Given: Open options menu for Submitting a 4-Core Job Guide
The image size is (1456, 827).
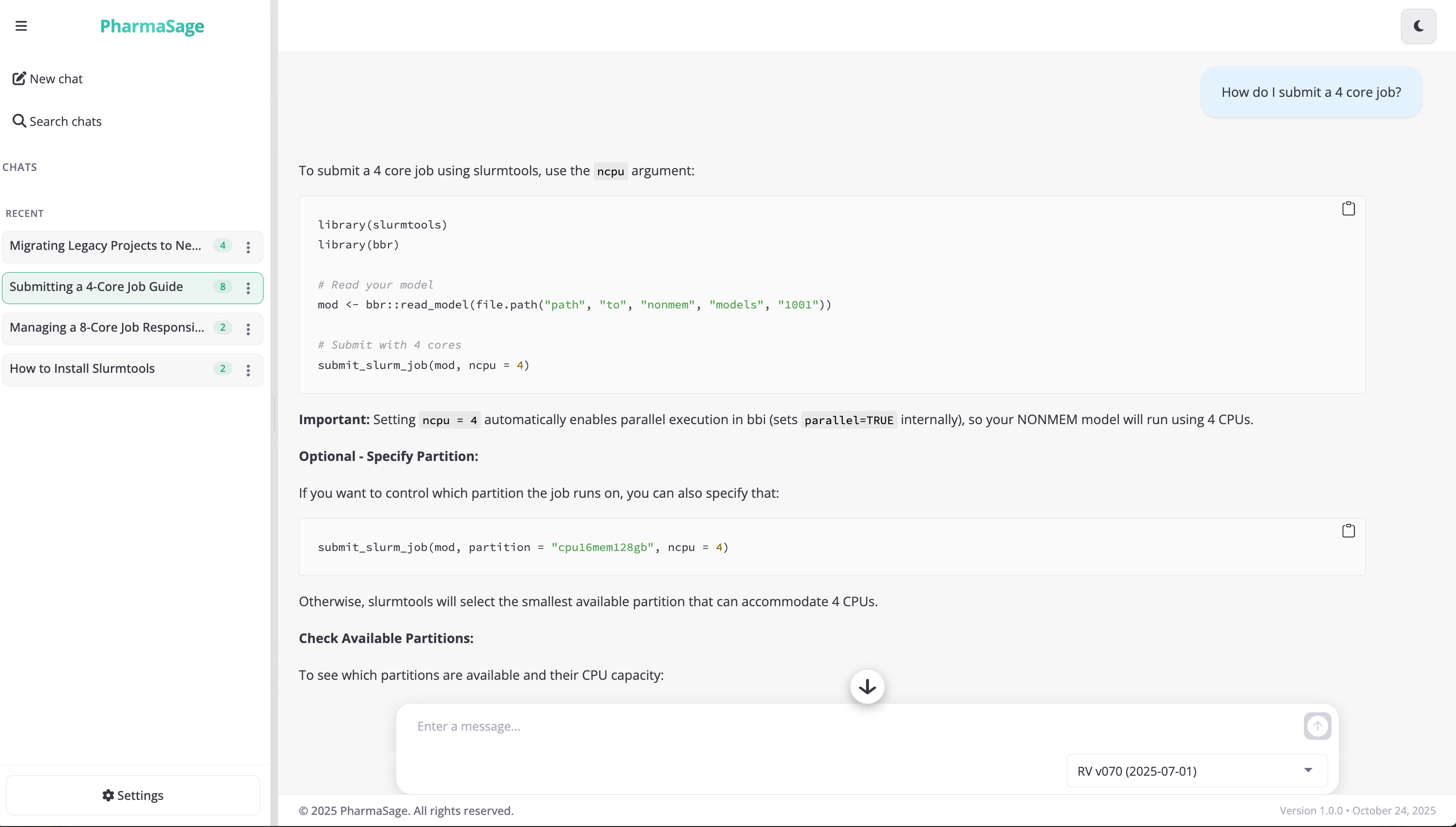Looking at the screenshot, I should coord(248,288).
